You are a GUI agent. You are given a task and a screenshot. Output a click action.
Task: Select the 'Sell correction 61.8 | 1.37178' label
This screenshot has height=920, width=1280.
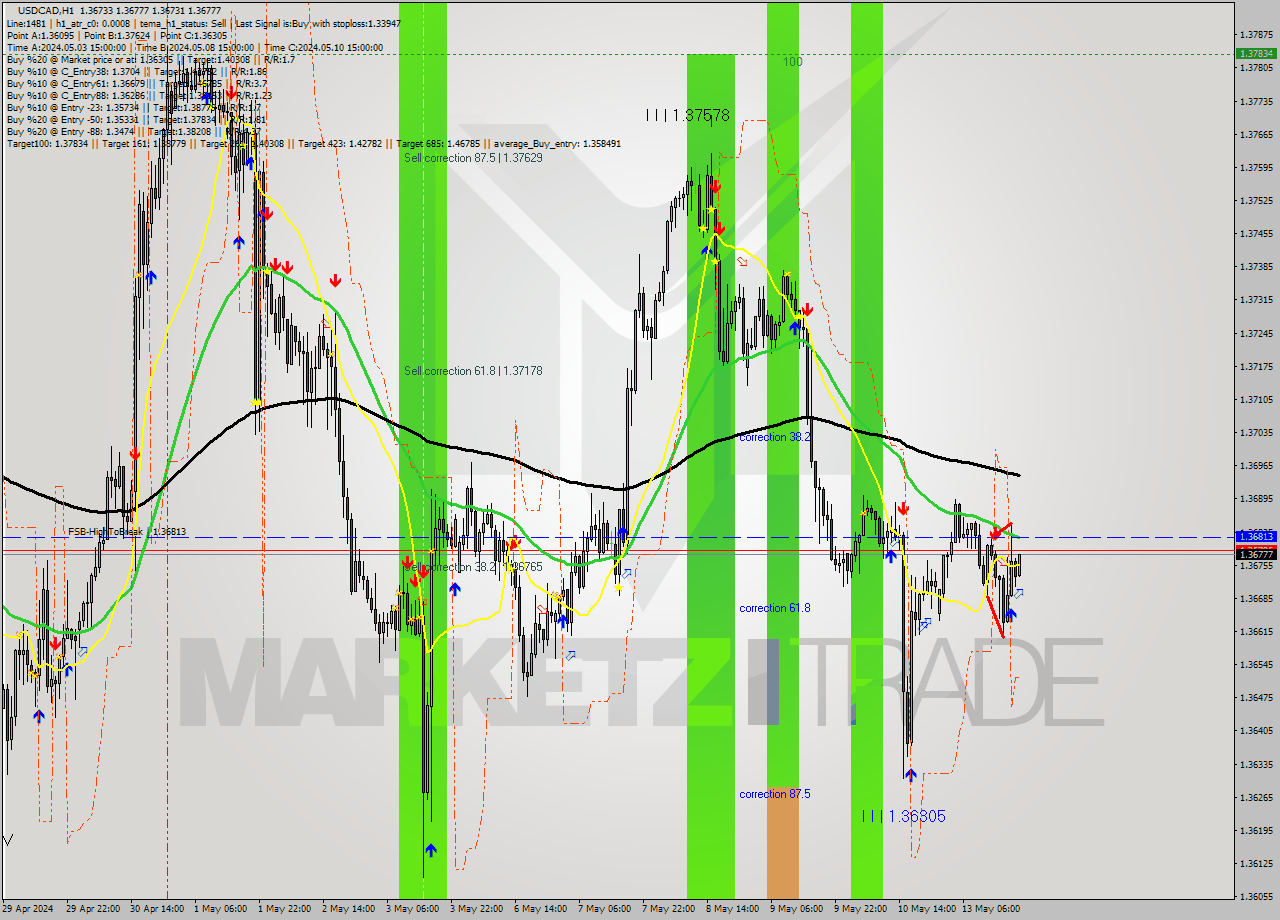(x=473, y=371)
